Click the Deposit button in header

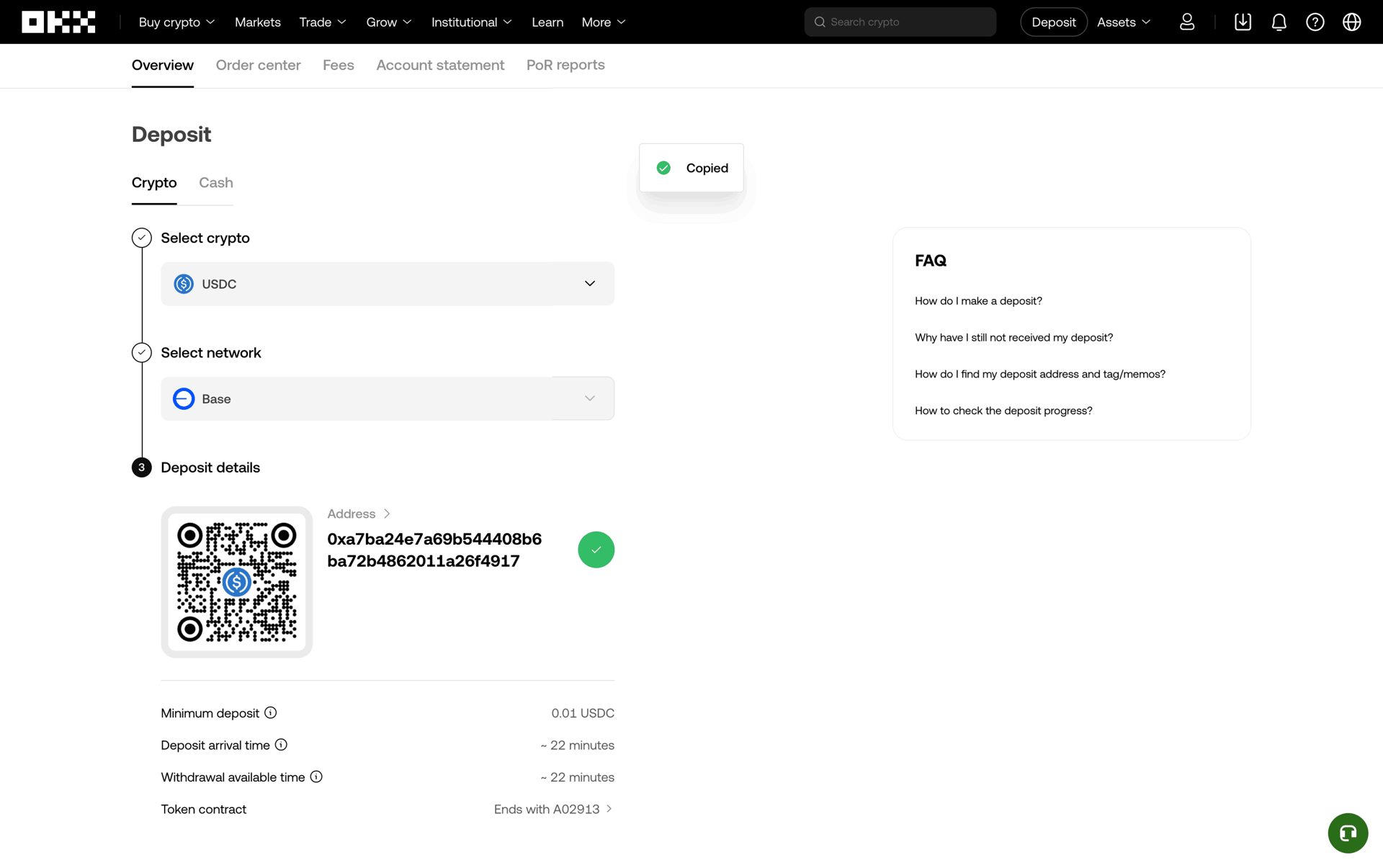(x=1053, y=22)
